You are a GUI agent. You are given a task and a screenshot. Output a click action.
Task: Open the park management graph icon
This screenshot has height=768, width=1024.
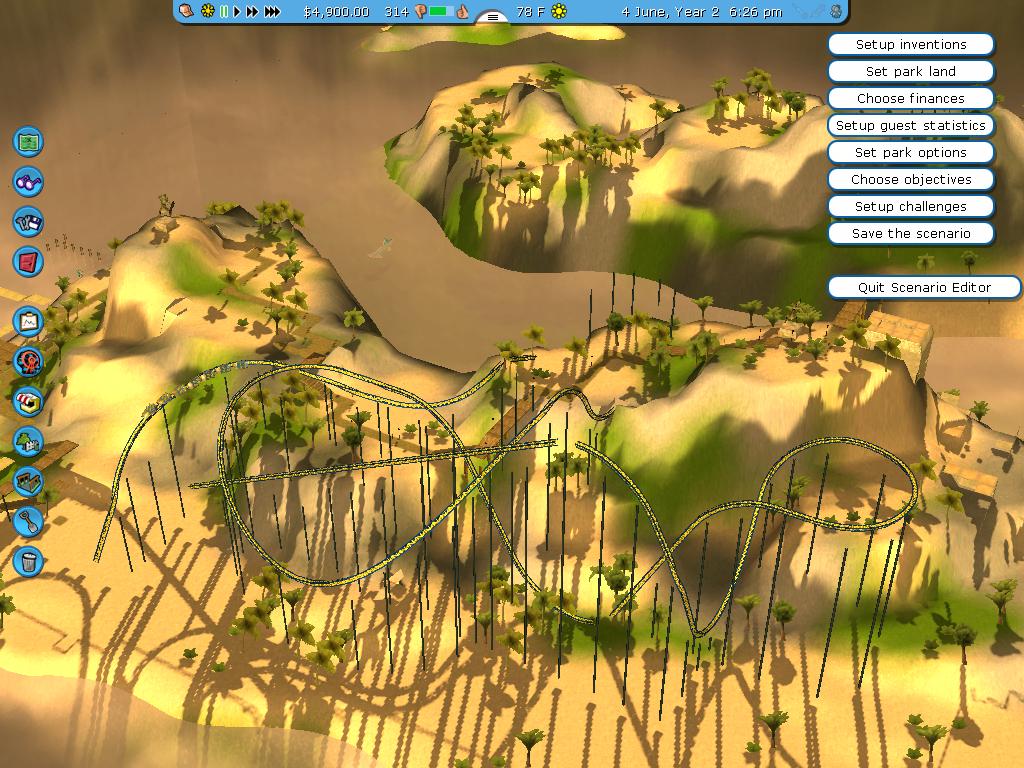click(x=28, y=321)
